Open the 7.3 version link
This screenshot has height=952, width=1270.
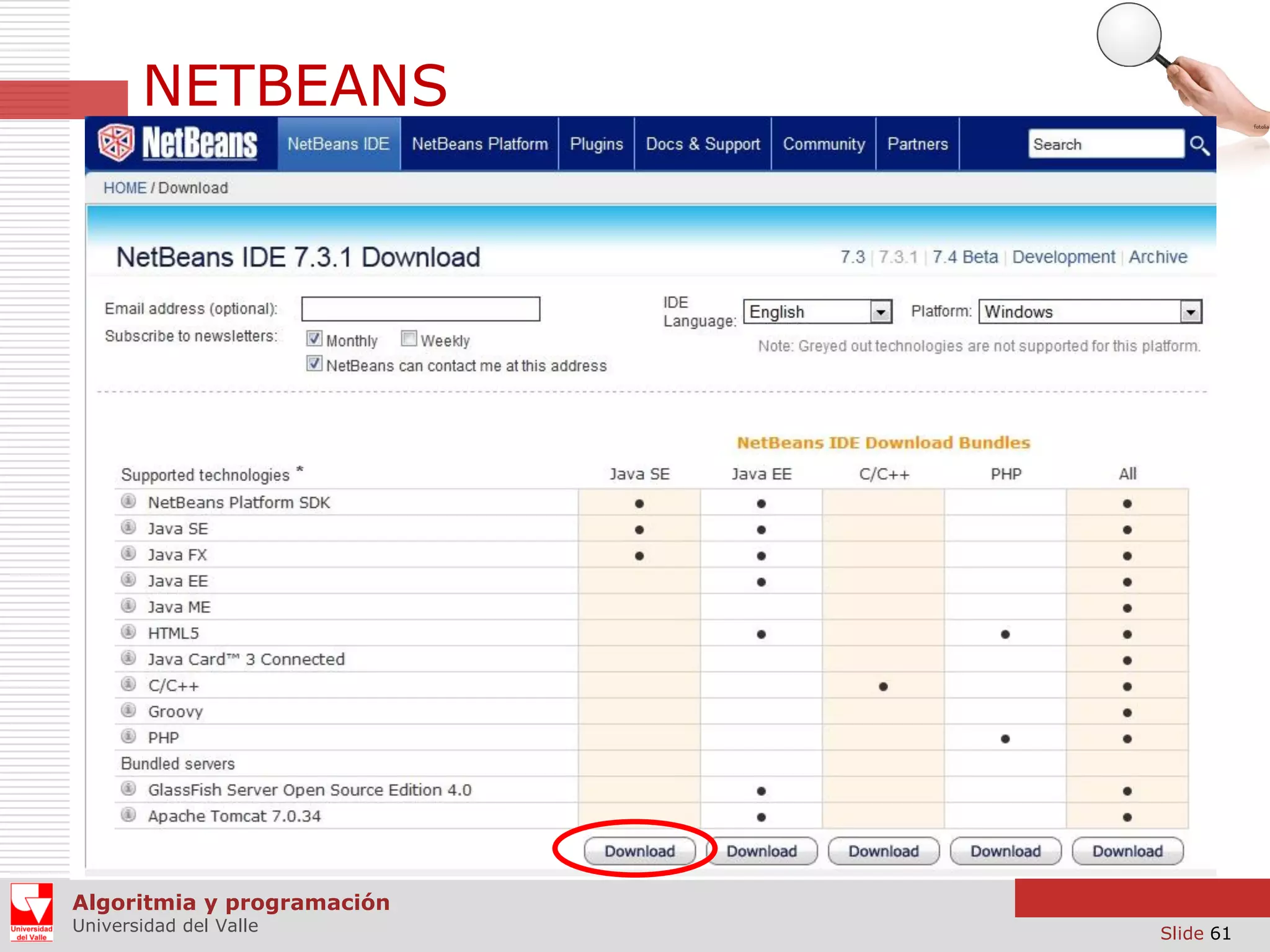(x=852, y=257)
